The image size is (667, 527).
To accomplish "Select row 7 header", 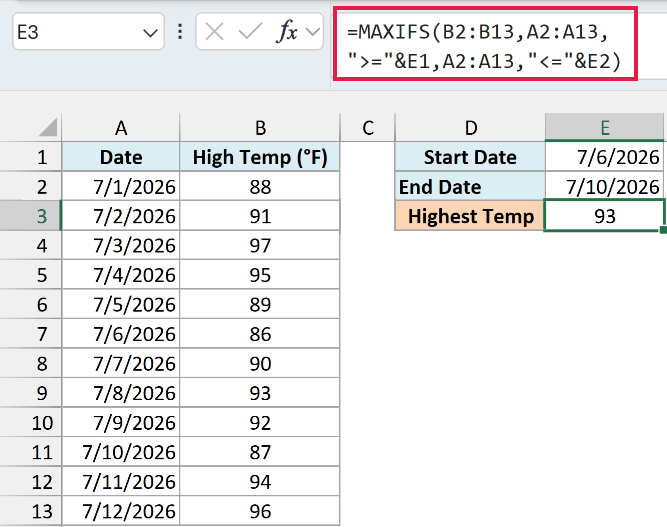I will 31,334.
